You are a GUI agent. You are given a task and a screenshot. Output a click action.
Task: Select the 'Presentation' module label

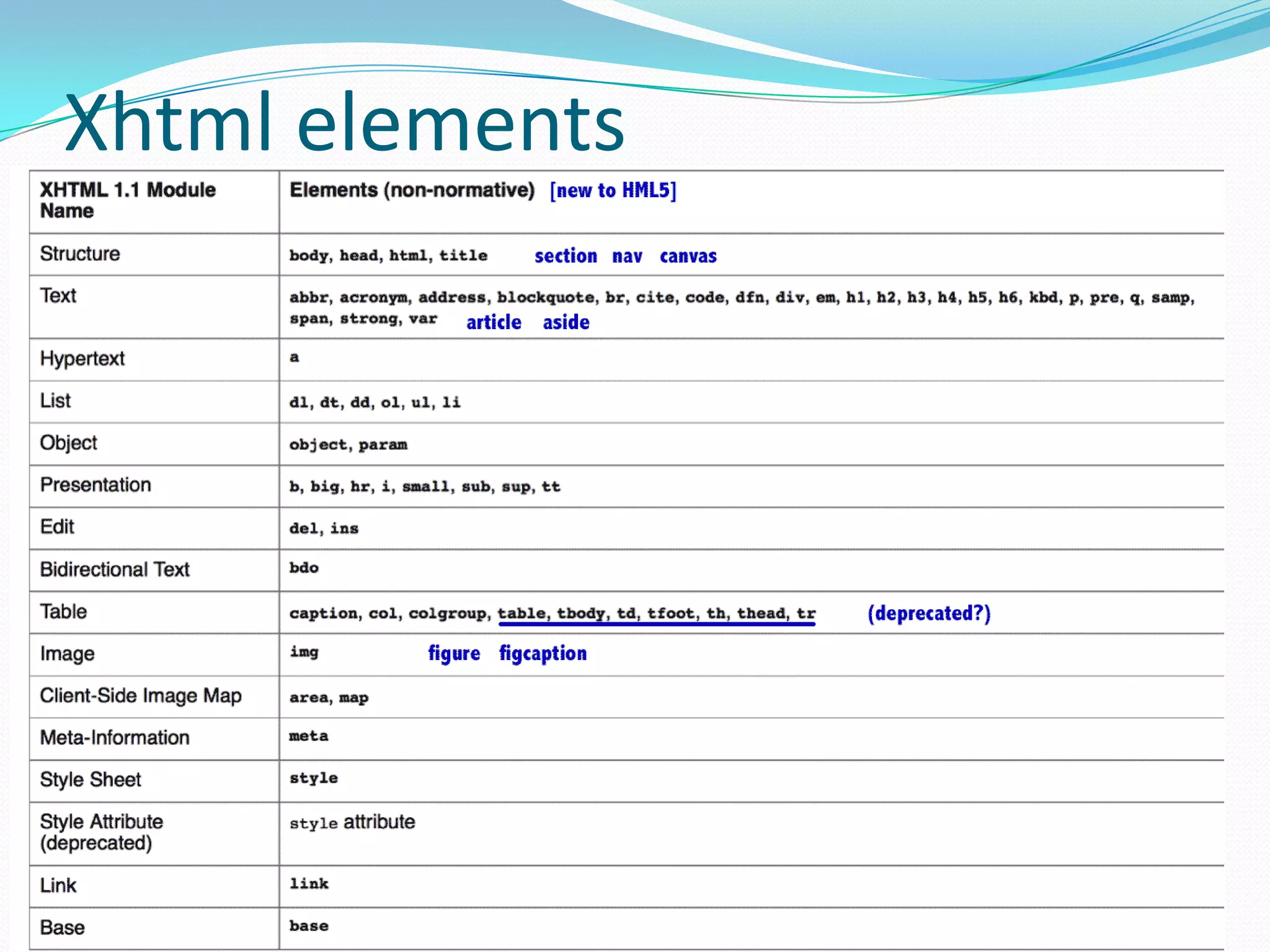tap(95, 485)
